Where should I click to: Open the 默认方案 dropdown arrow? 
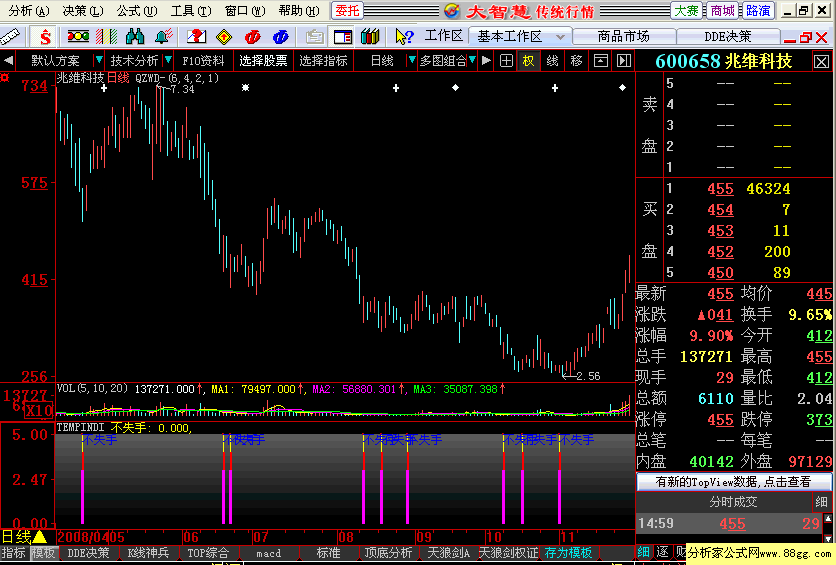[x=99, y=60]
